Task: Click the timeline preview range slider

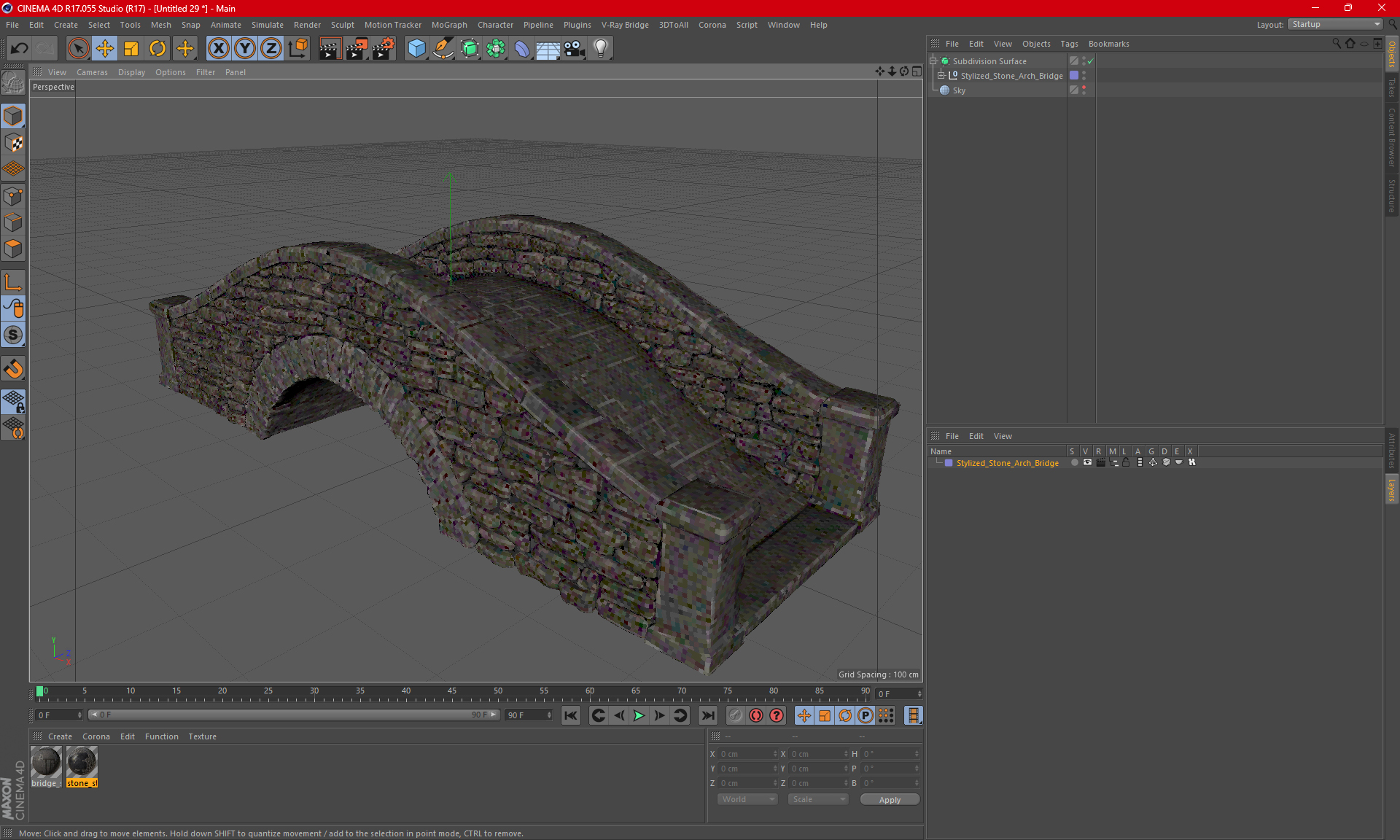Action: tap(294, 715)
